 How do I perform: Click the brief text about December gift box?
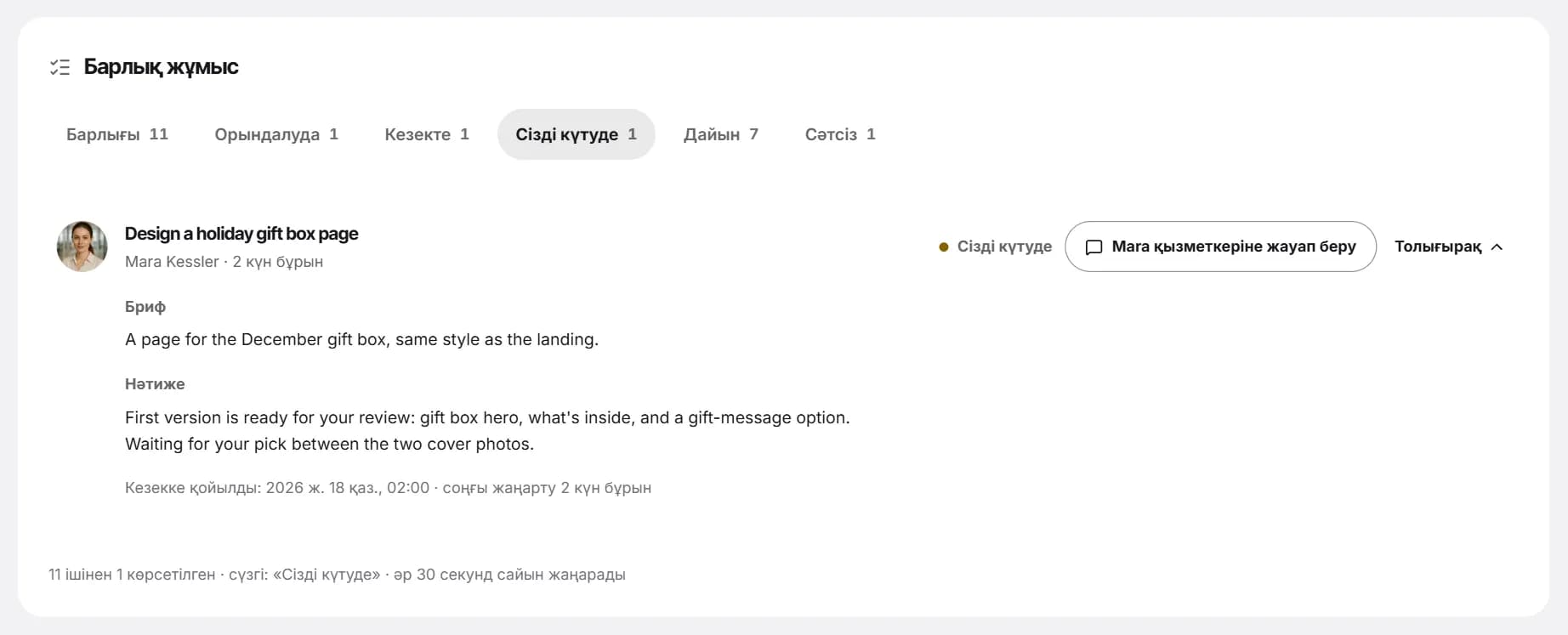361,339
